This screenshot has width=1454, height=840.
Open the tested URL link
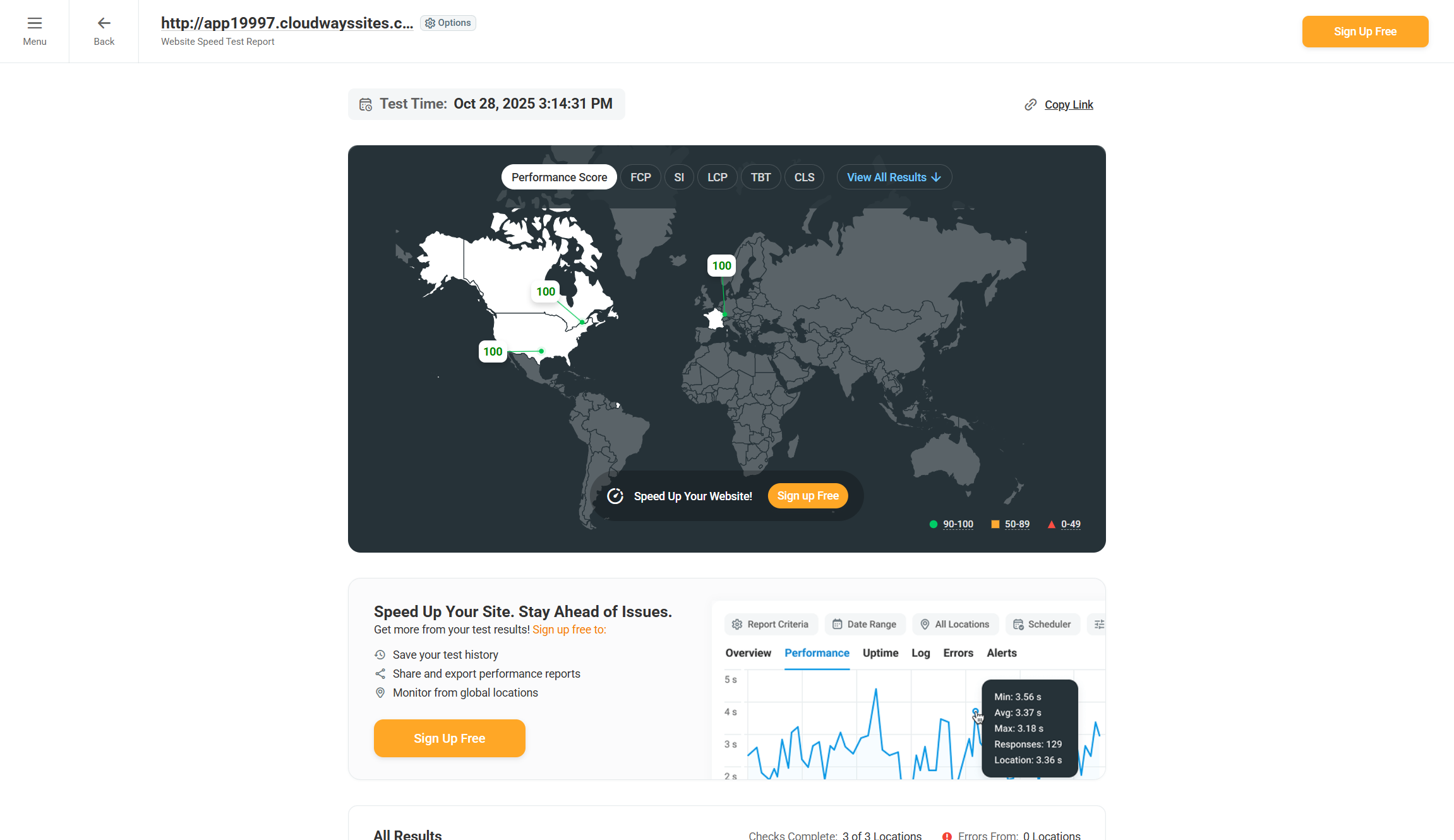(x=287, y=23)
